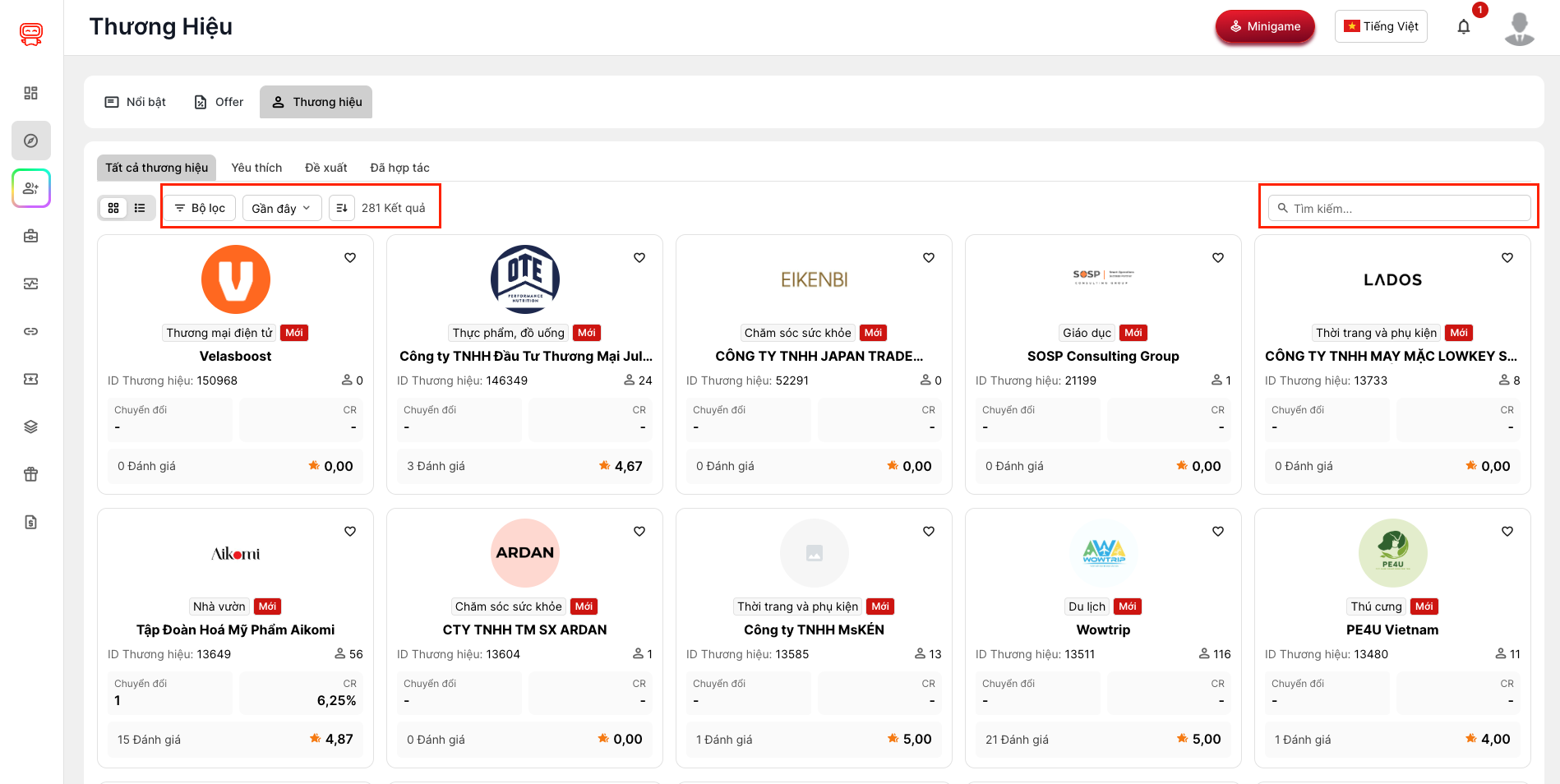Open the invoice document icon in sidebar

pos(31,522)
